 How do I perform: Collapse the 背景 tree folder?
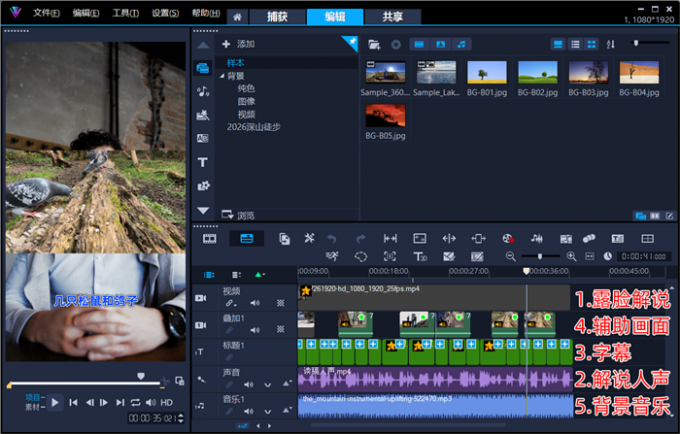222,76
